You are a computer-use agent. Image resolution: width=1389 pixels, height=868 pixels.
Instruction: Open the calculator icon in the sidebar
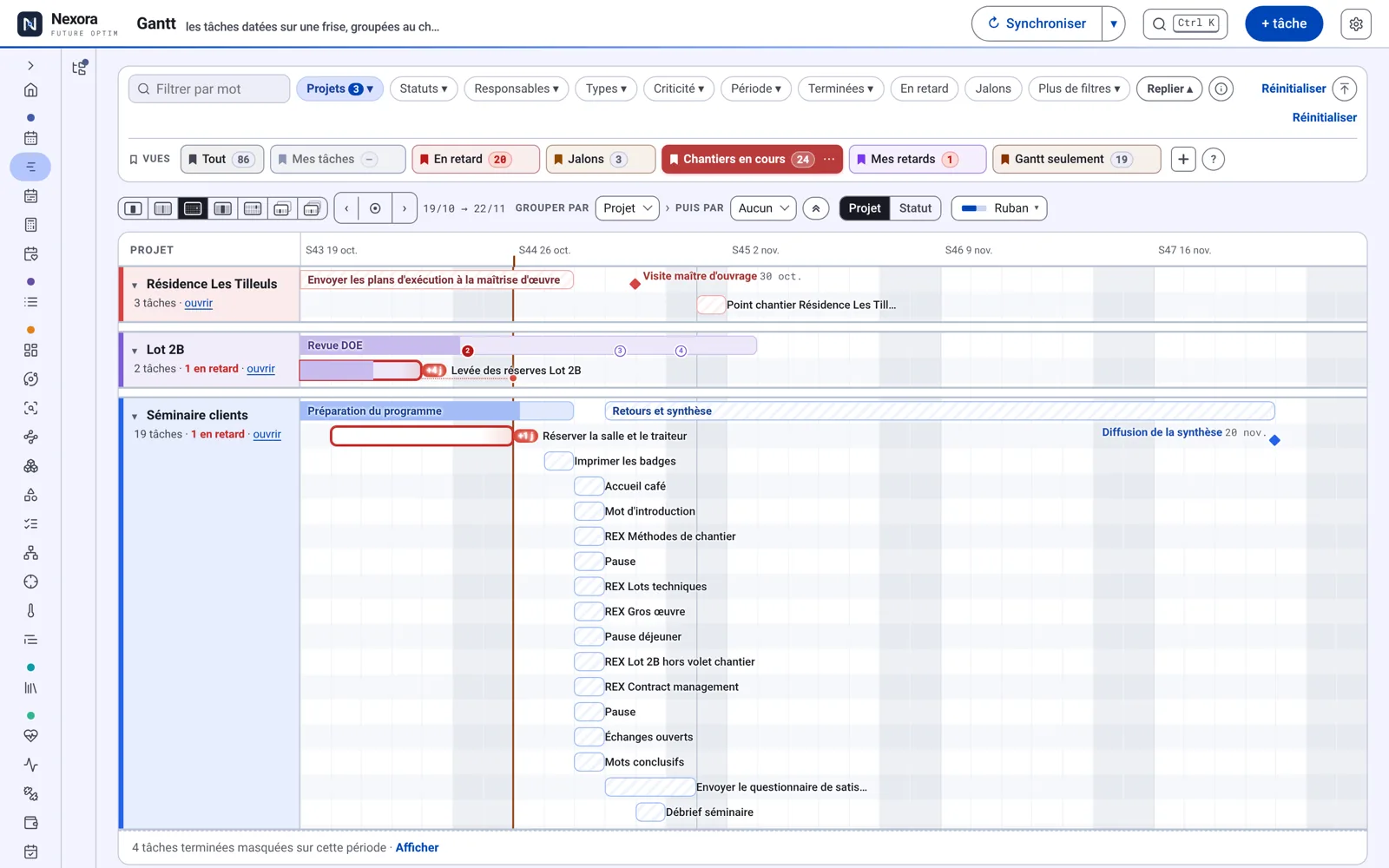[30, 225]
